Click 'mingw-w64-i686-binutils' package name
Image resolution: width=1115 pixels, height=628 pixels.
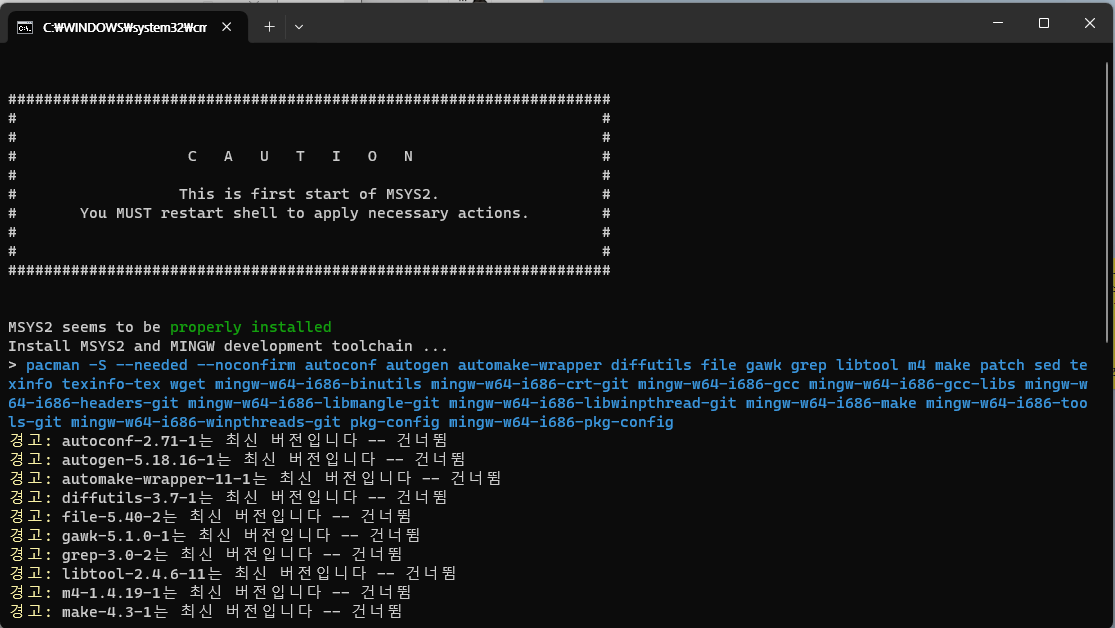click(x=318, y=384)
